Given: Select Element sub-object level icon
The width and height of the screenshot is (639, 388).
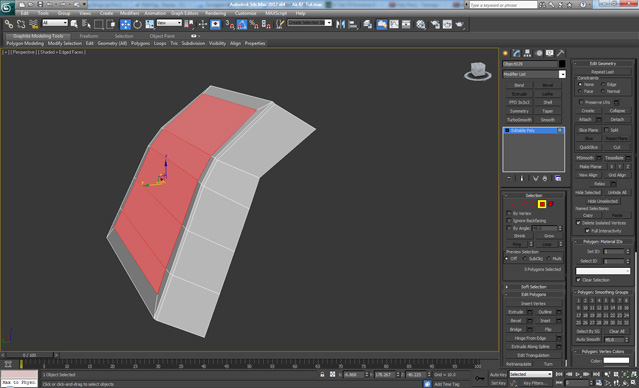Looking at the screenshot, I should 551,204.
